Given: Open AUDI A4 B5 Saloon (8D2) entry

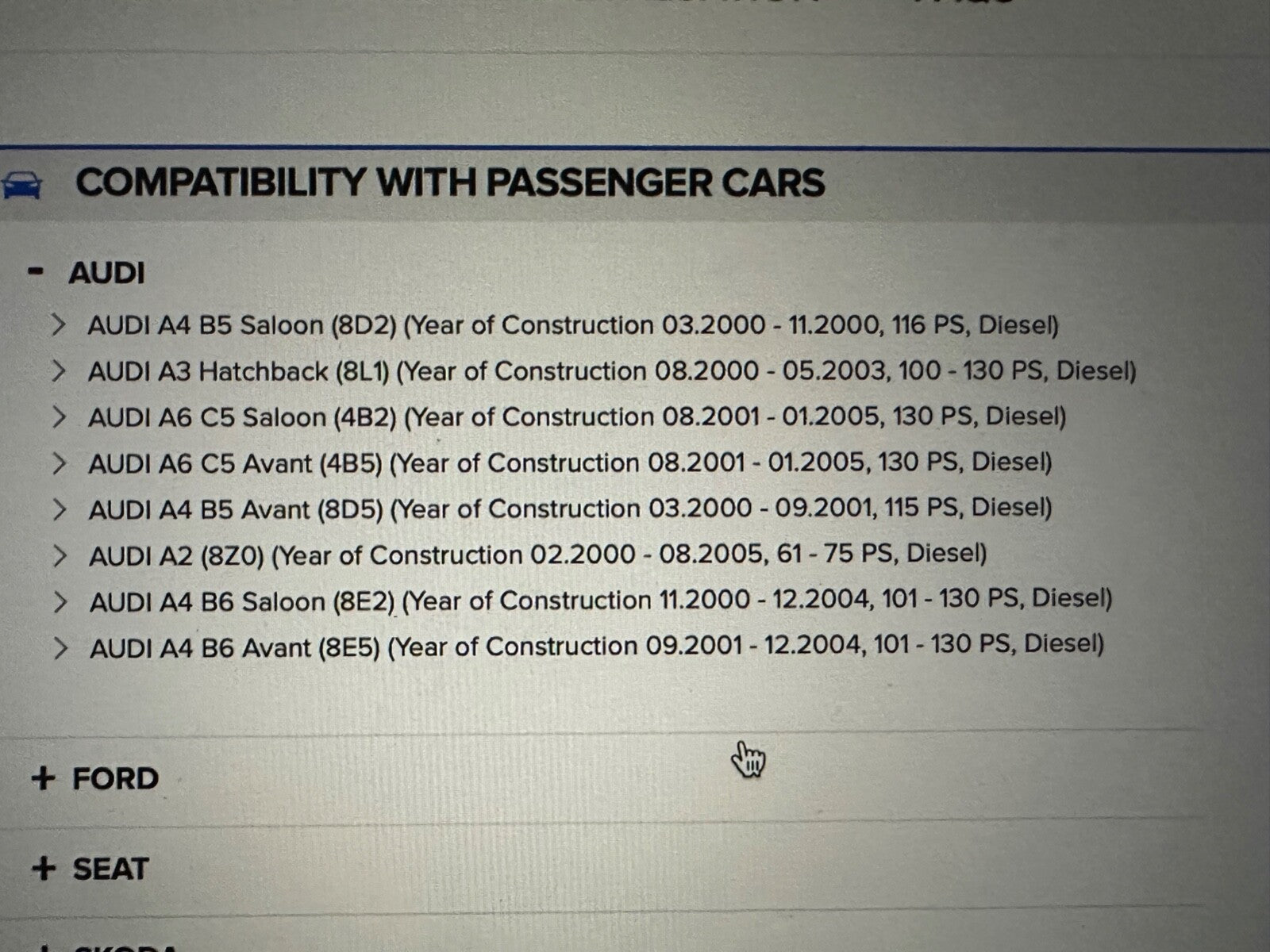Looking at the screenshot, I should coord(573,325).
